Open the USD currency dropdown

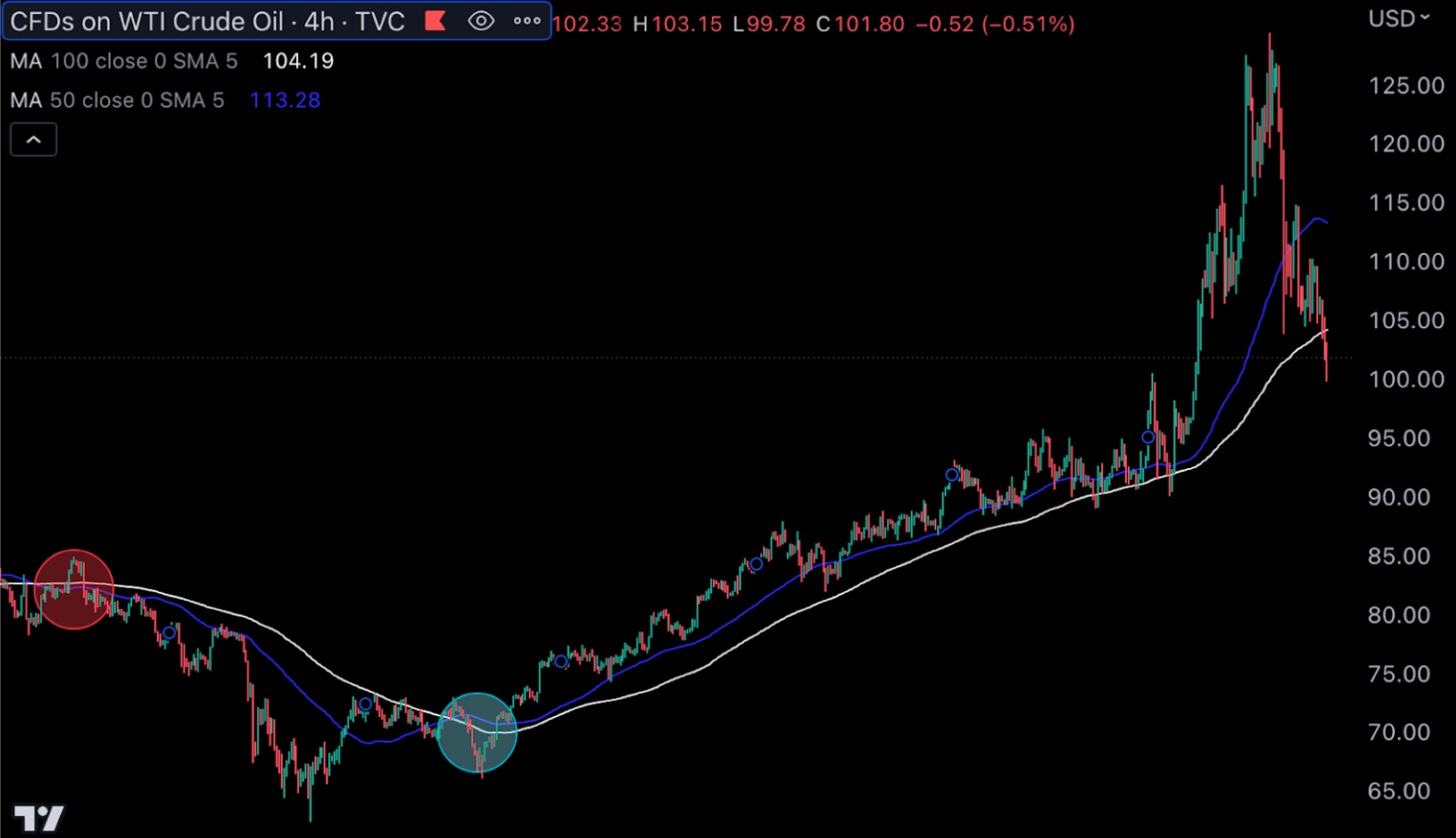tap(1399, 18)
